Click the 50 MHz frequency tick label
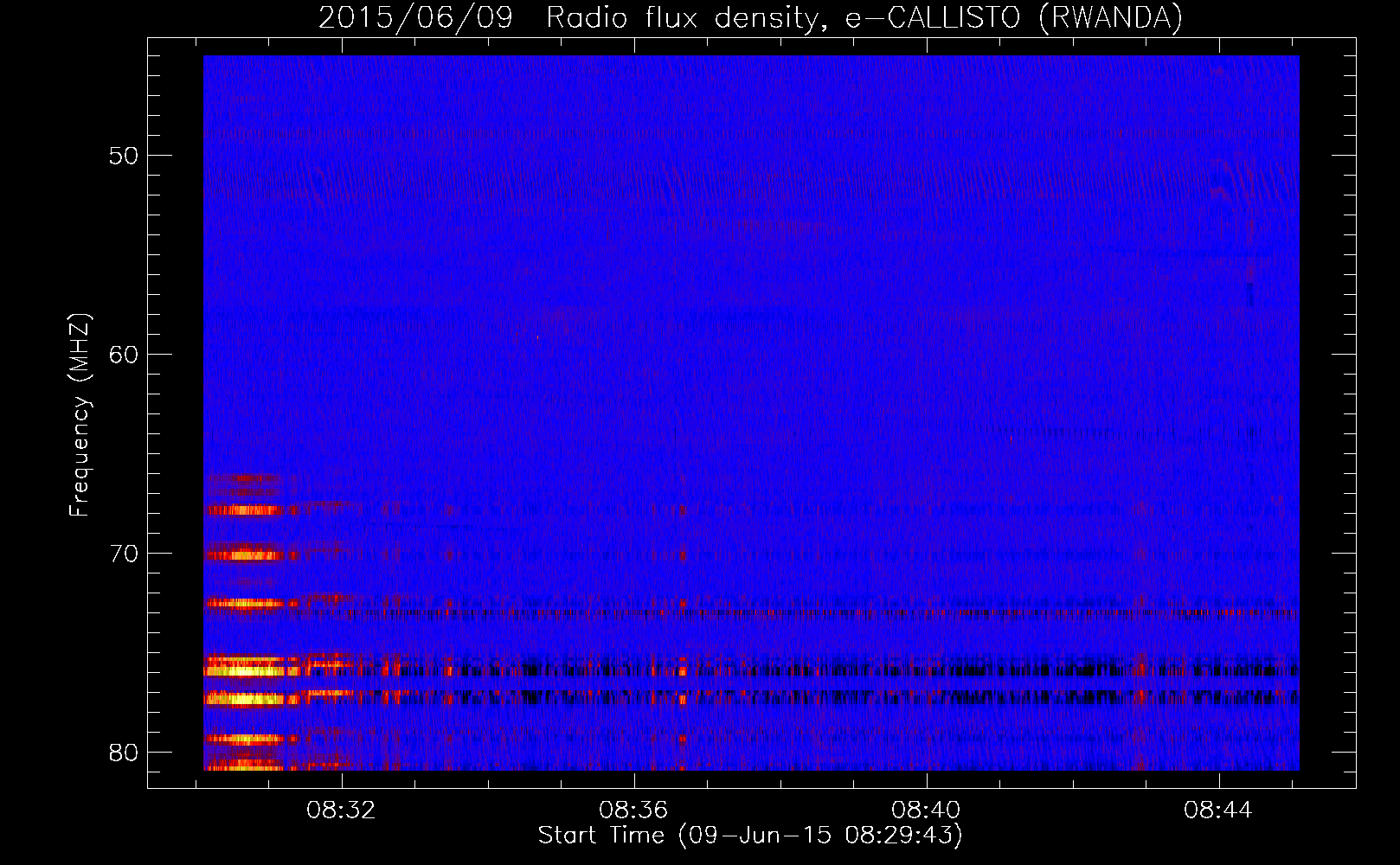 click(124, 156)
